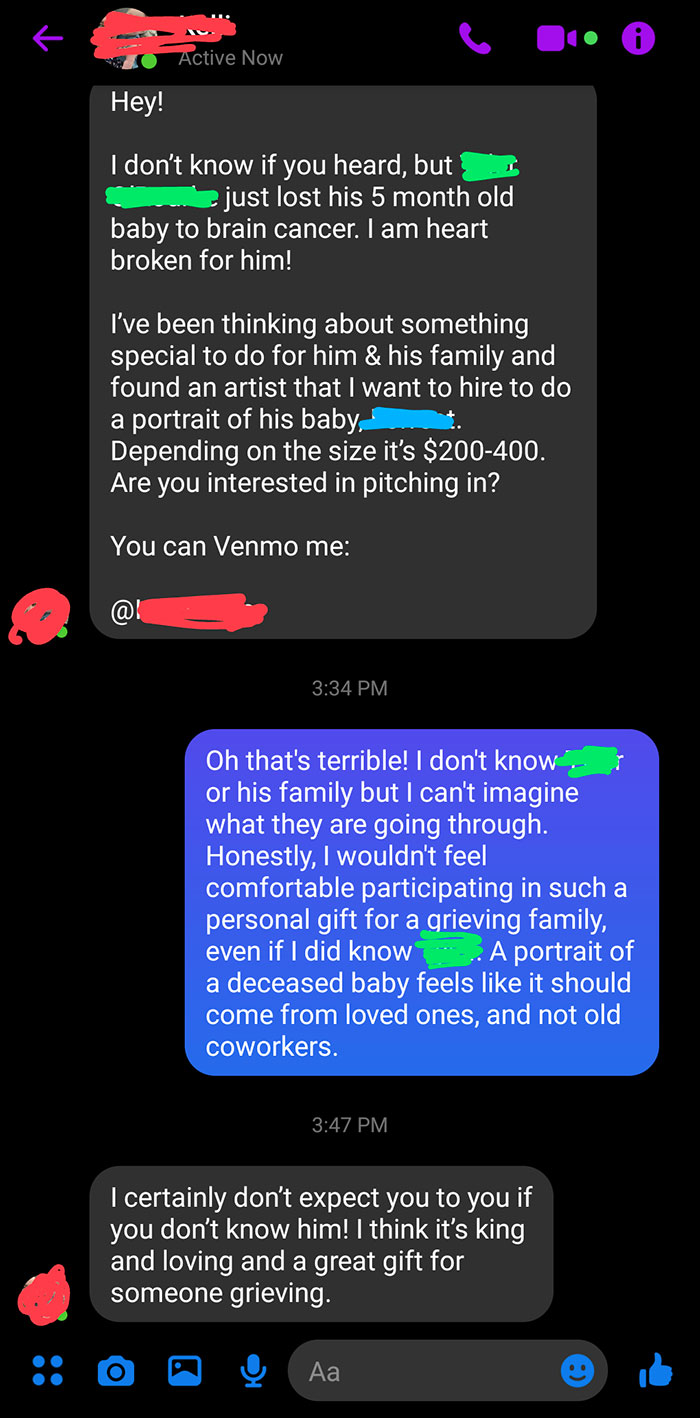The image size is (700, 1418).
Task: Open the apps grid next to the camera
Action: click(47, 1371)
